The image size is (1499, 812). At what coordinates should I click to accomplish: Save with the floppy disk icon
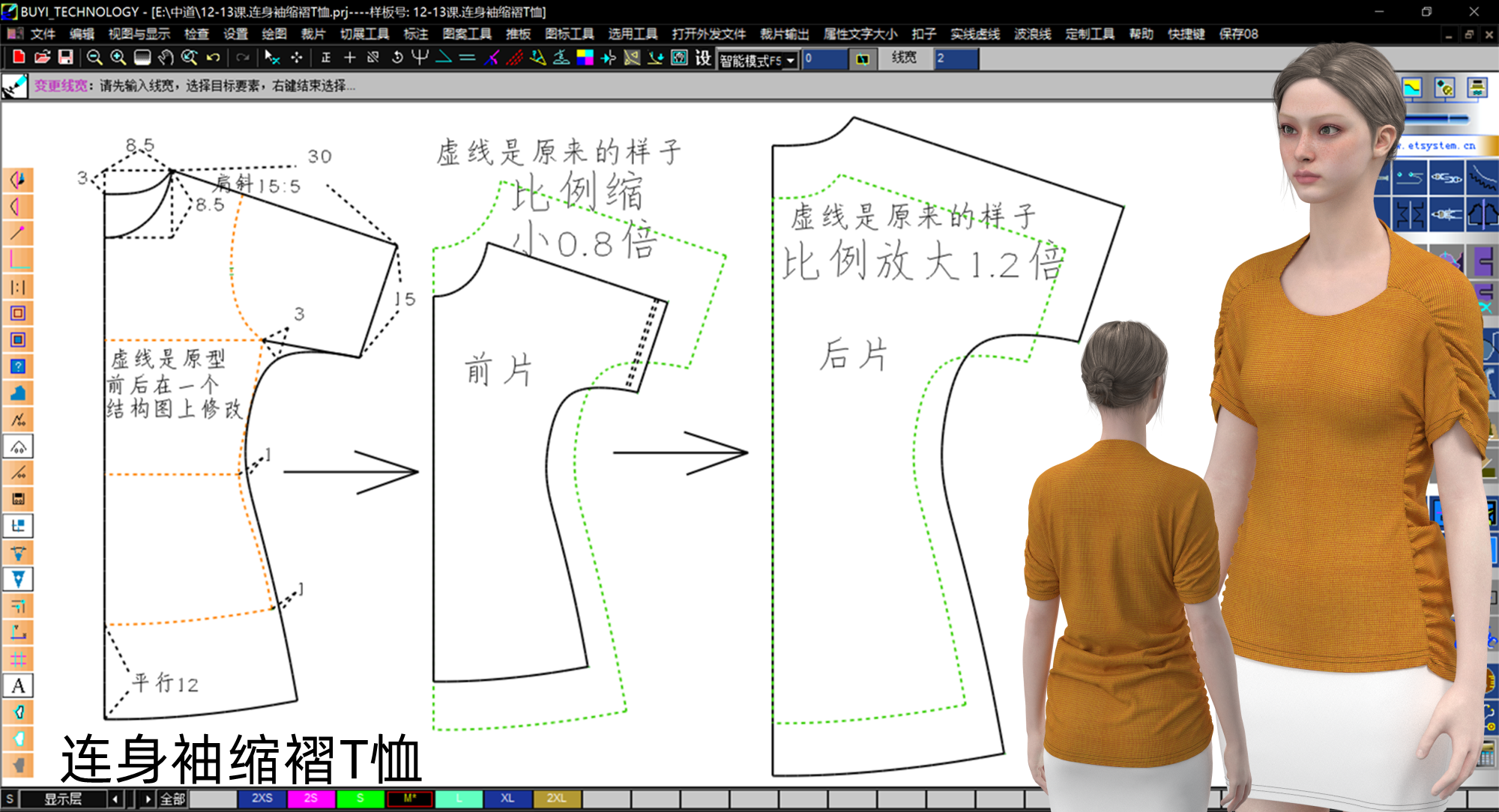pos(66,58)
